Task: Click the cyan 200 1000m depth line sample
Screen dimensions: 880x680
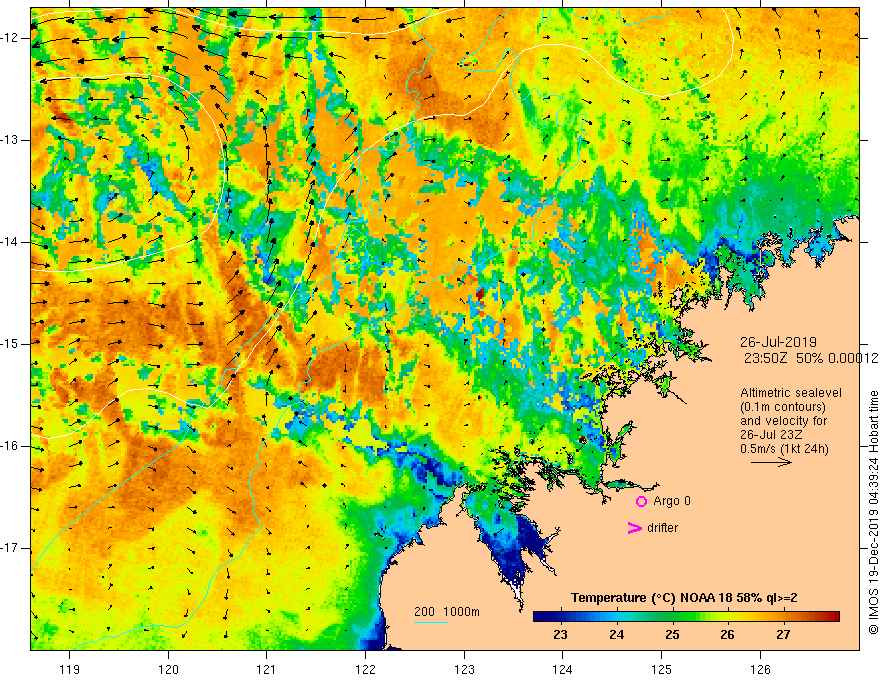Action: click(x=430, y=622)
